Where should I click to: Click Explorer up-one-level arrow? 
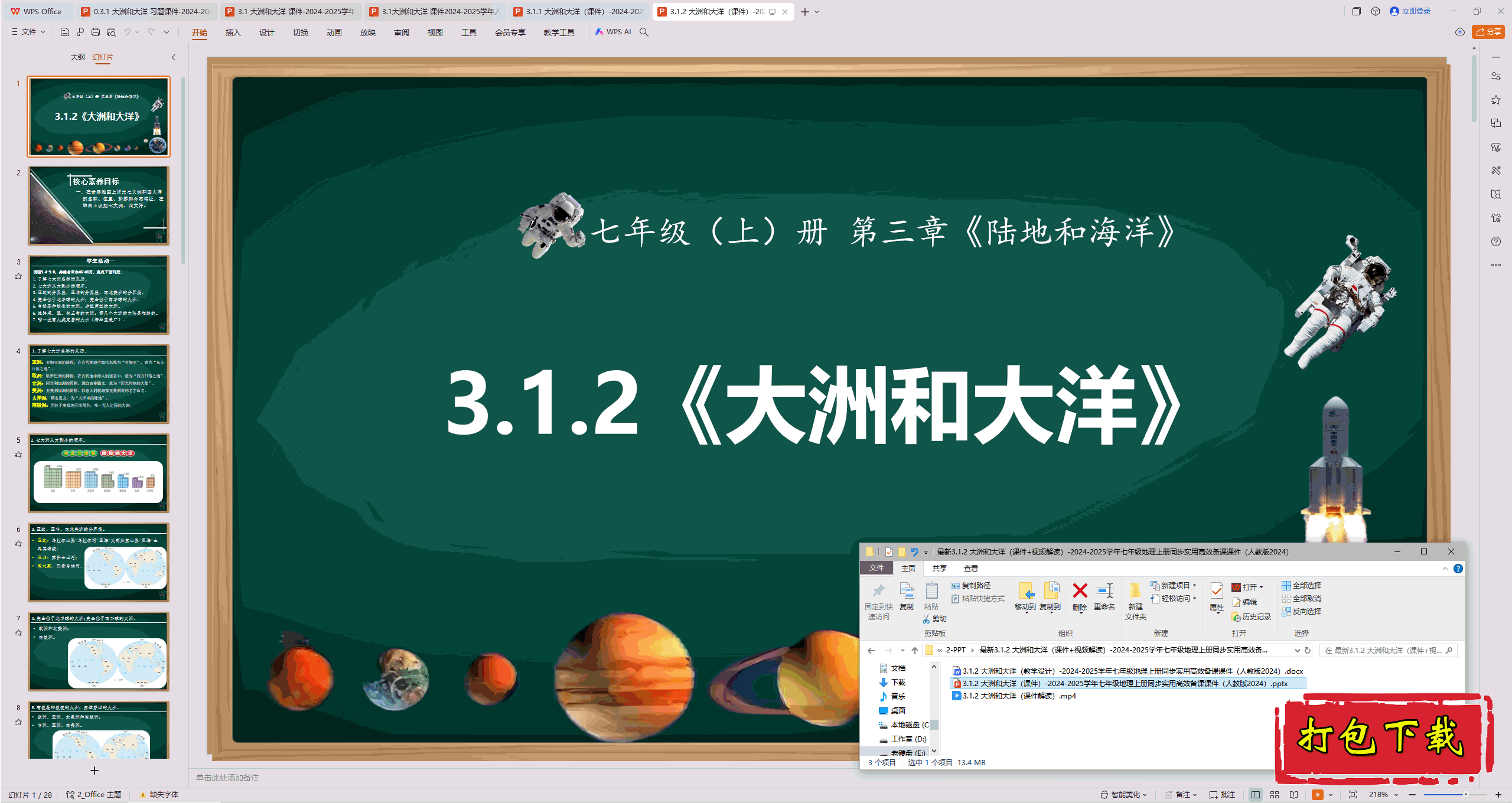915,650
